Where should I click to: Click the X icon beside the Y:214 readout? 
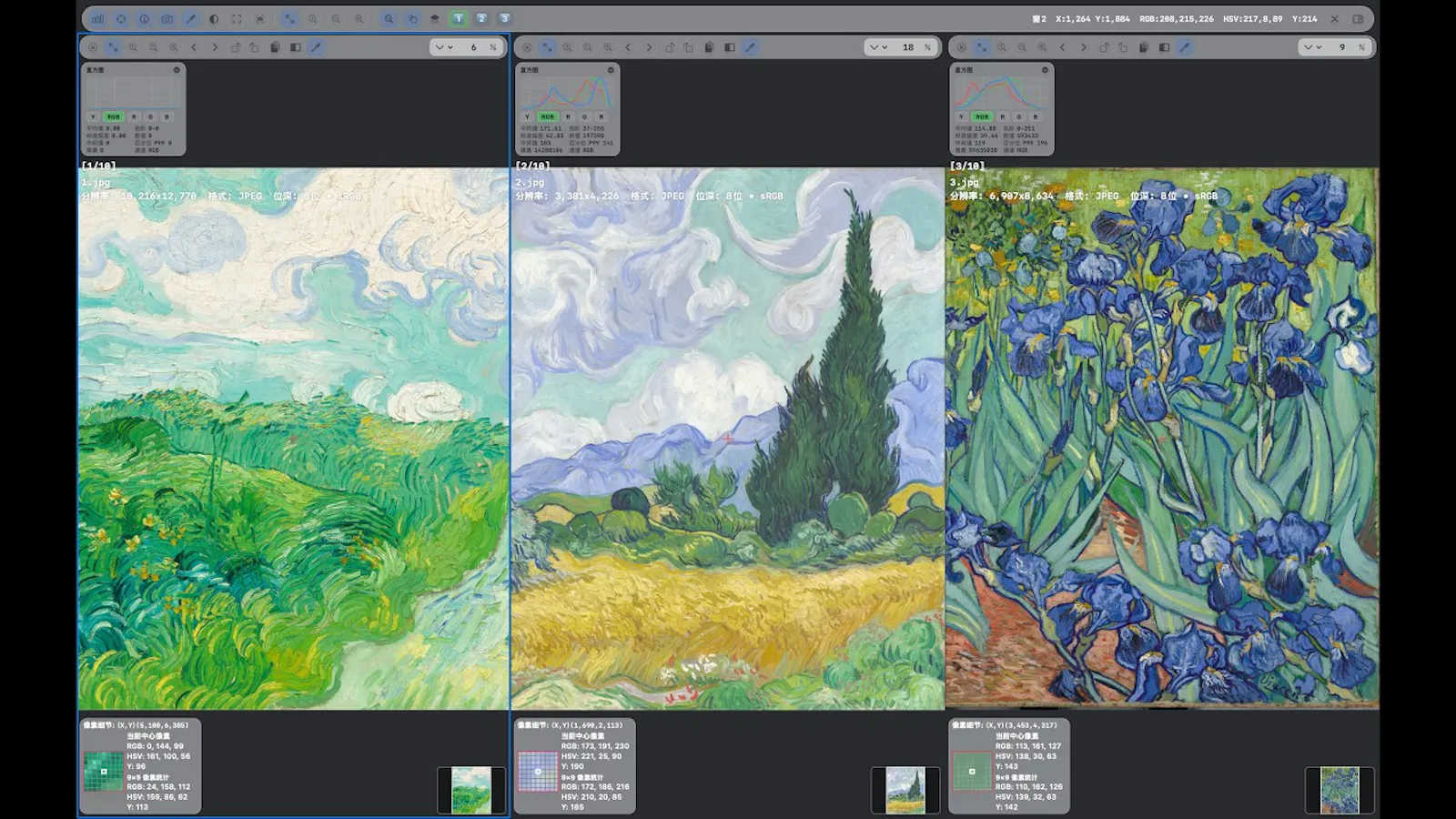tap(1334, 18)
